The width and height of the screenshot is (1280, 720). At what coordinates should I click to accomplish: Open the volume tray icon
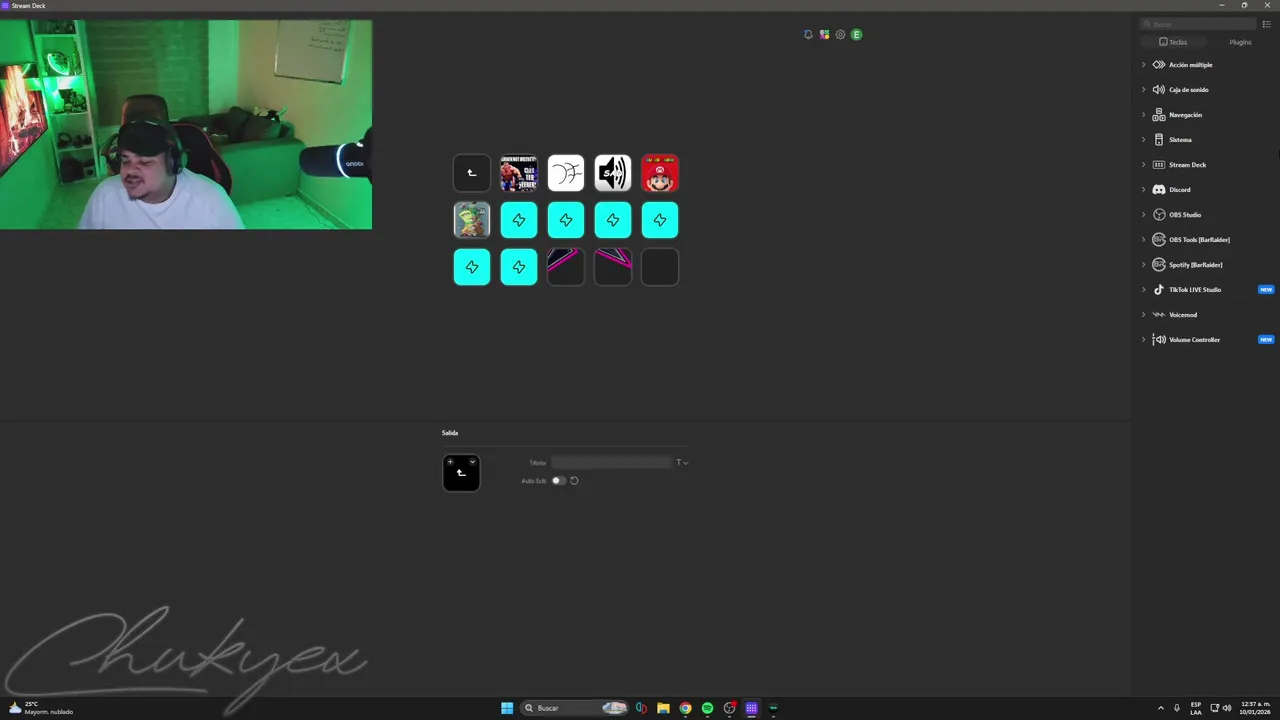click(x=1227, y=708)
